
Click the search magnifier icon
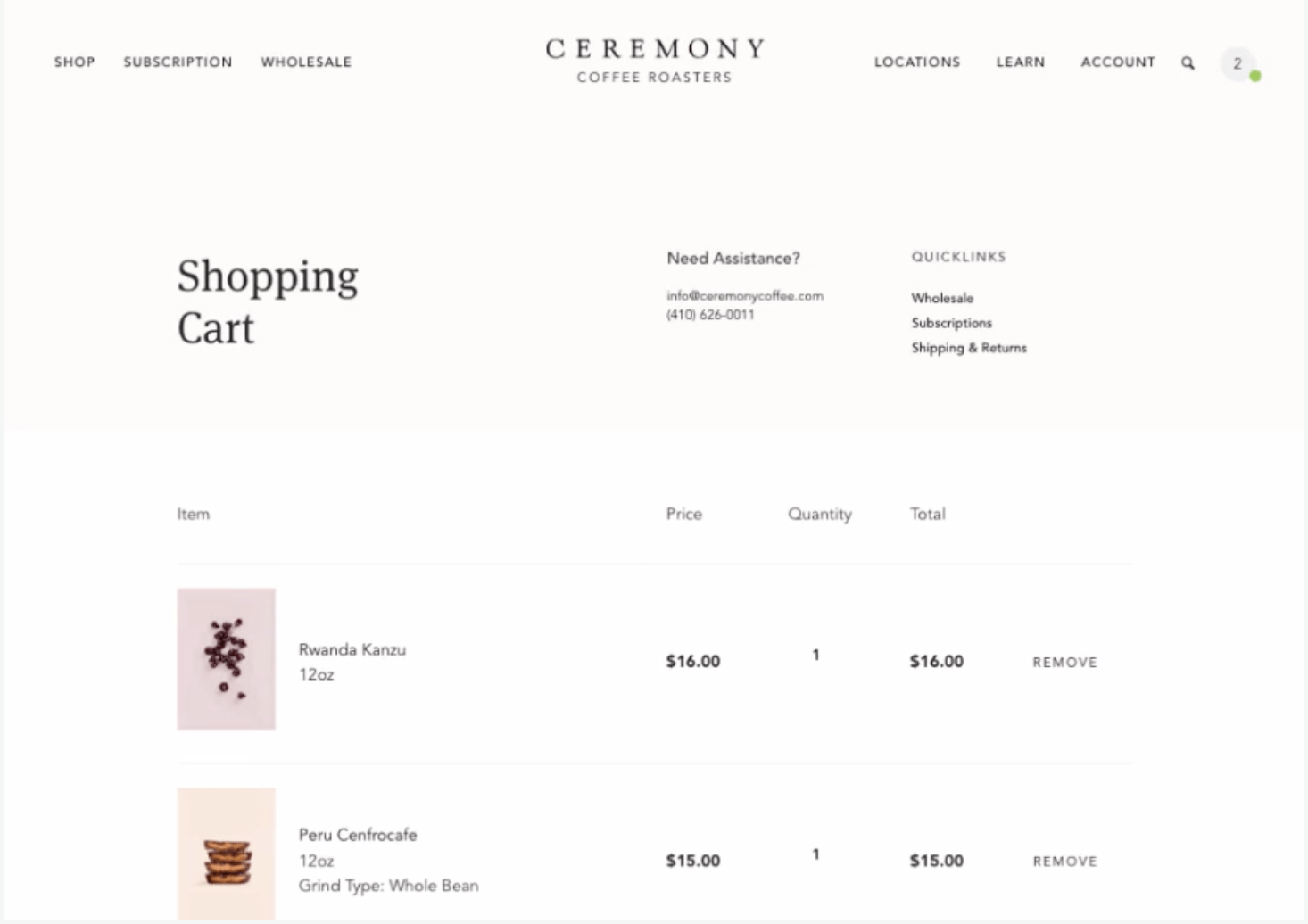pyautogui.click(x=1188, y=63)
